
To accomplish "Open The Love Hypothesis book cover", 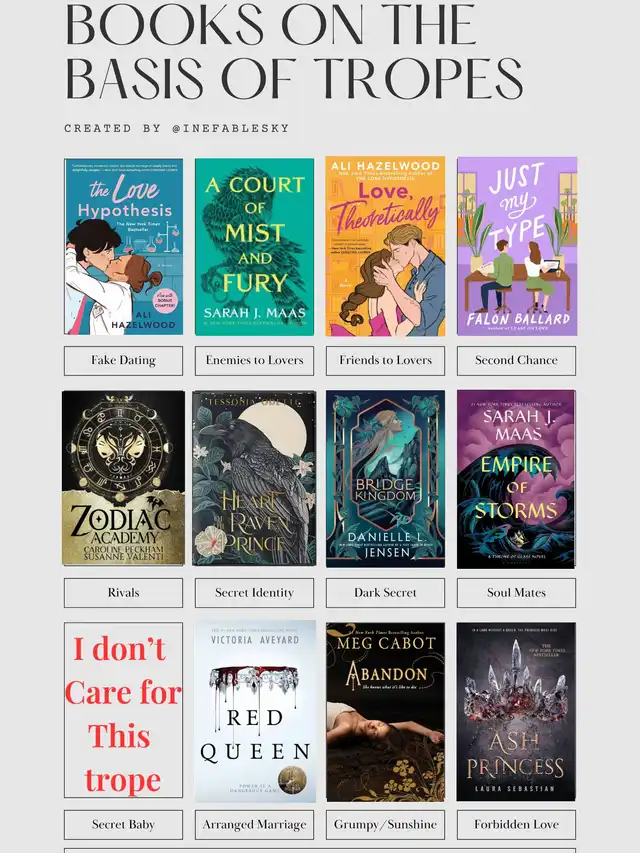I will point(124,246).
